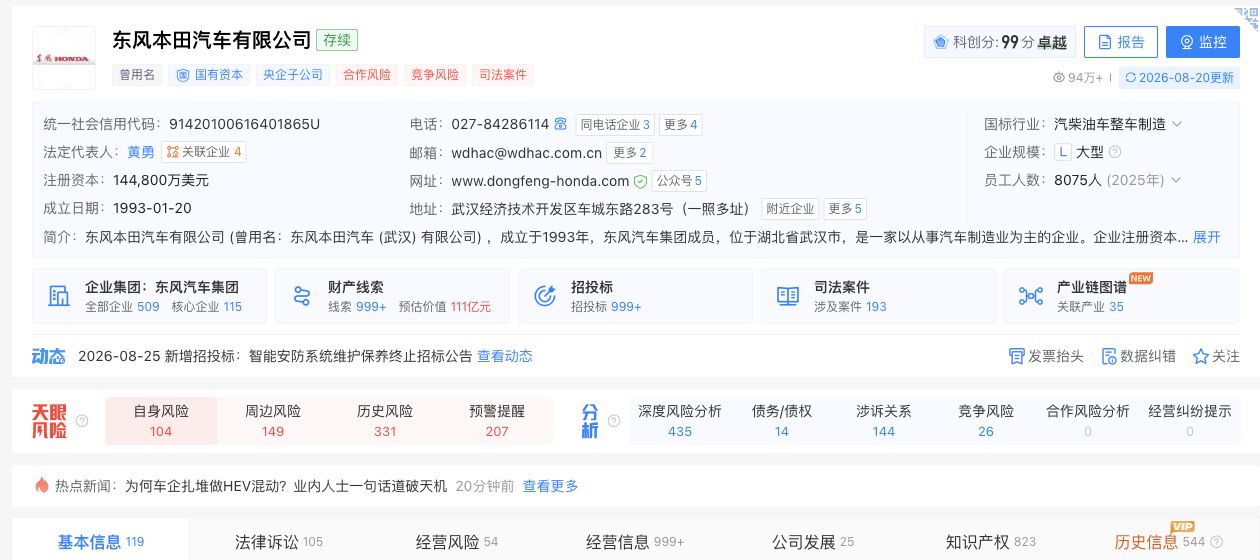
Task: Open 债务/债权 14 analysis
Action: click(782, 421)
